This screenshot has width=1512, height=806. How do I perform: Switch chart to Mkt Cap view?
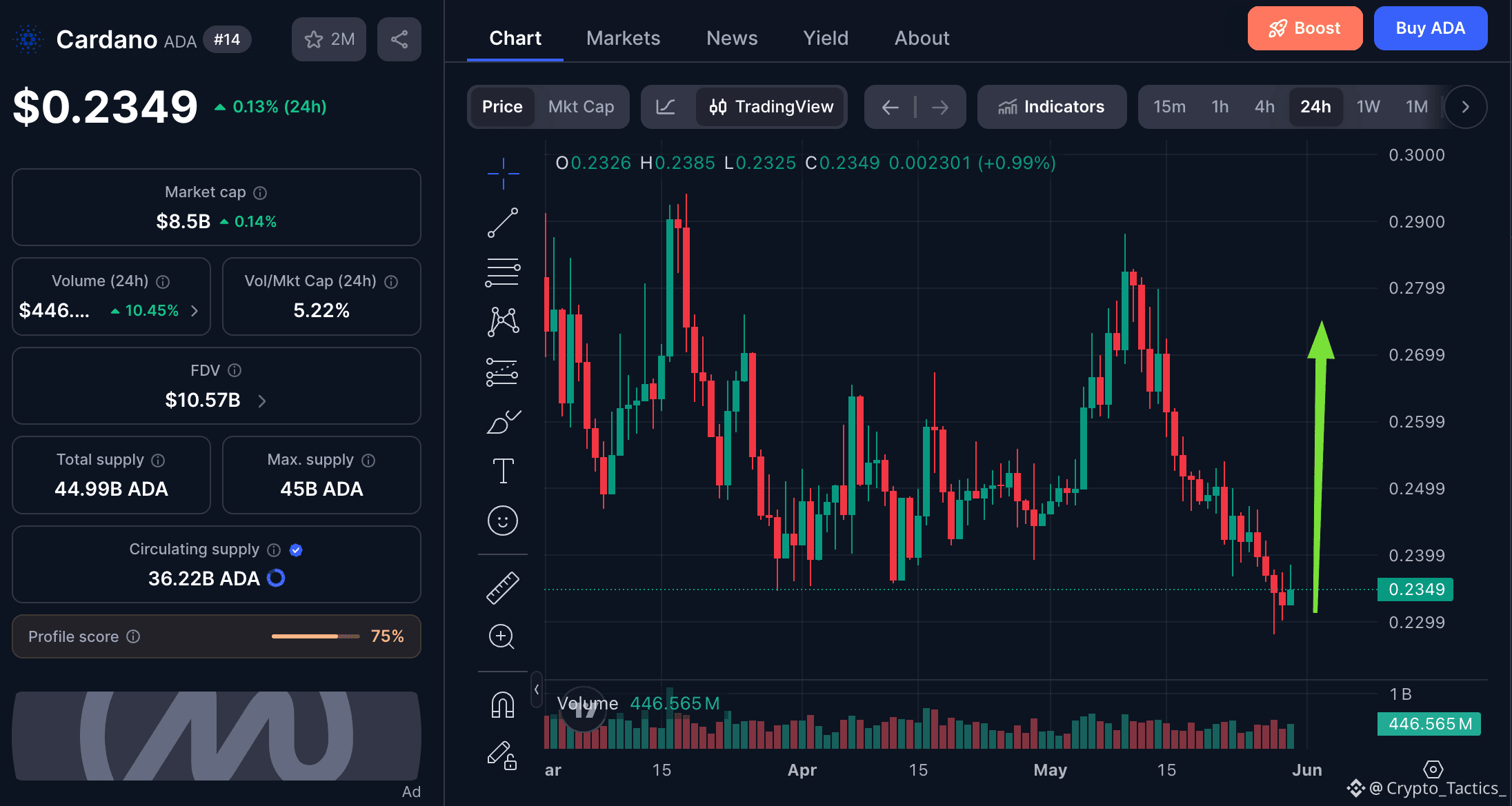tap(581, 107)
